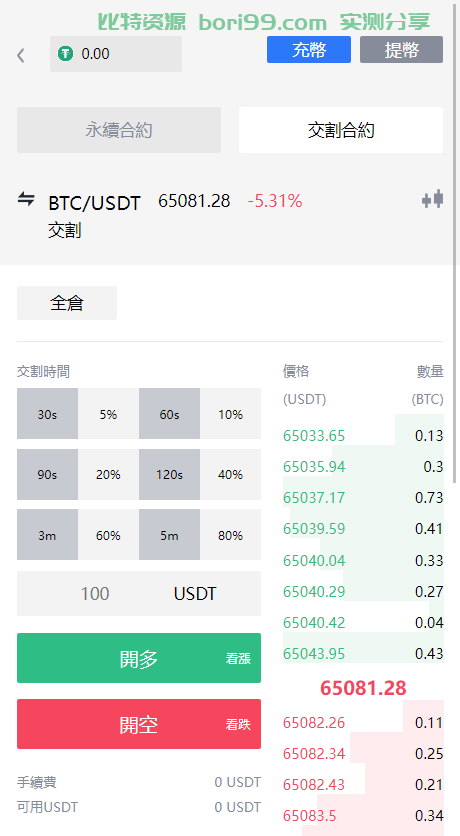The image size is (460, 836).
Task: Choose the 30s delivery time option
Action: (x=47, y=414)
